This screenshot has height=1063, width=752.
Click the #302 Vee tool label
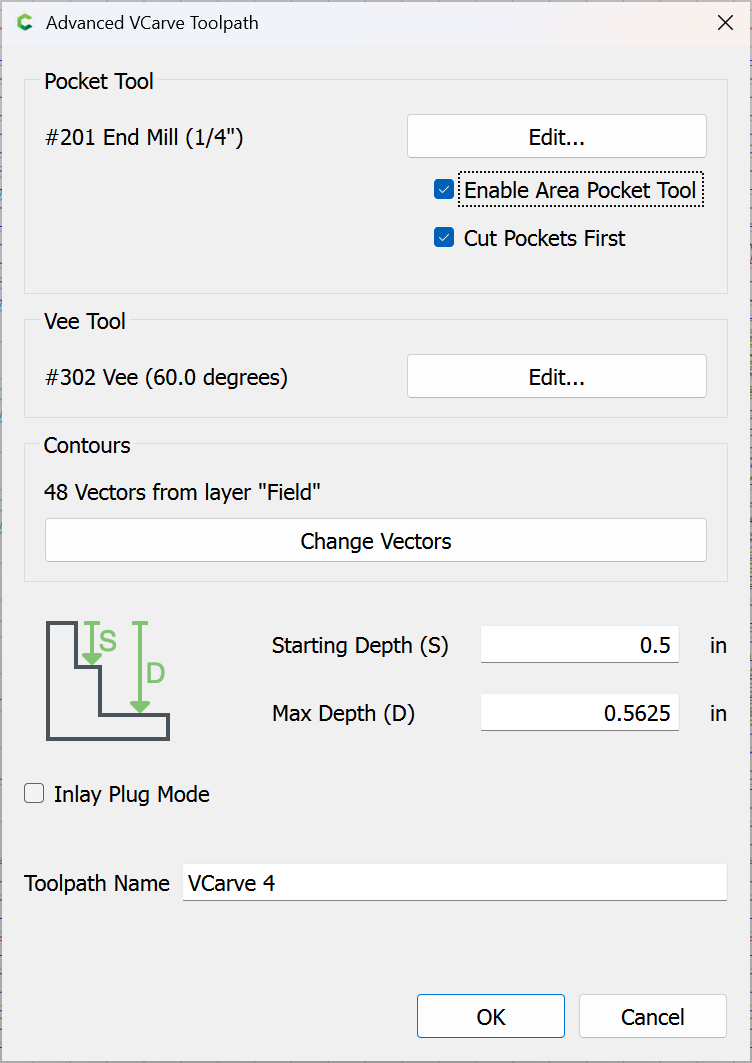(166, 377)
